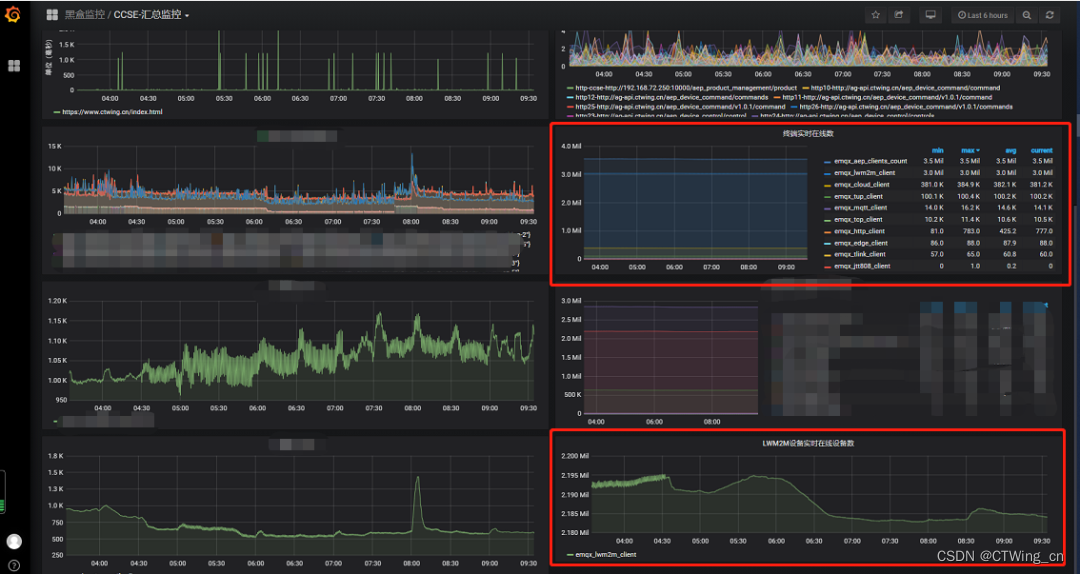Image resolution: width=1080 pixels, height=574 pixels.
Task: Open the LWM2M设备实时在线设备数 panel title menu
Action: [807, 444]
